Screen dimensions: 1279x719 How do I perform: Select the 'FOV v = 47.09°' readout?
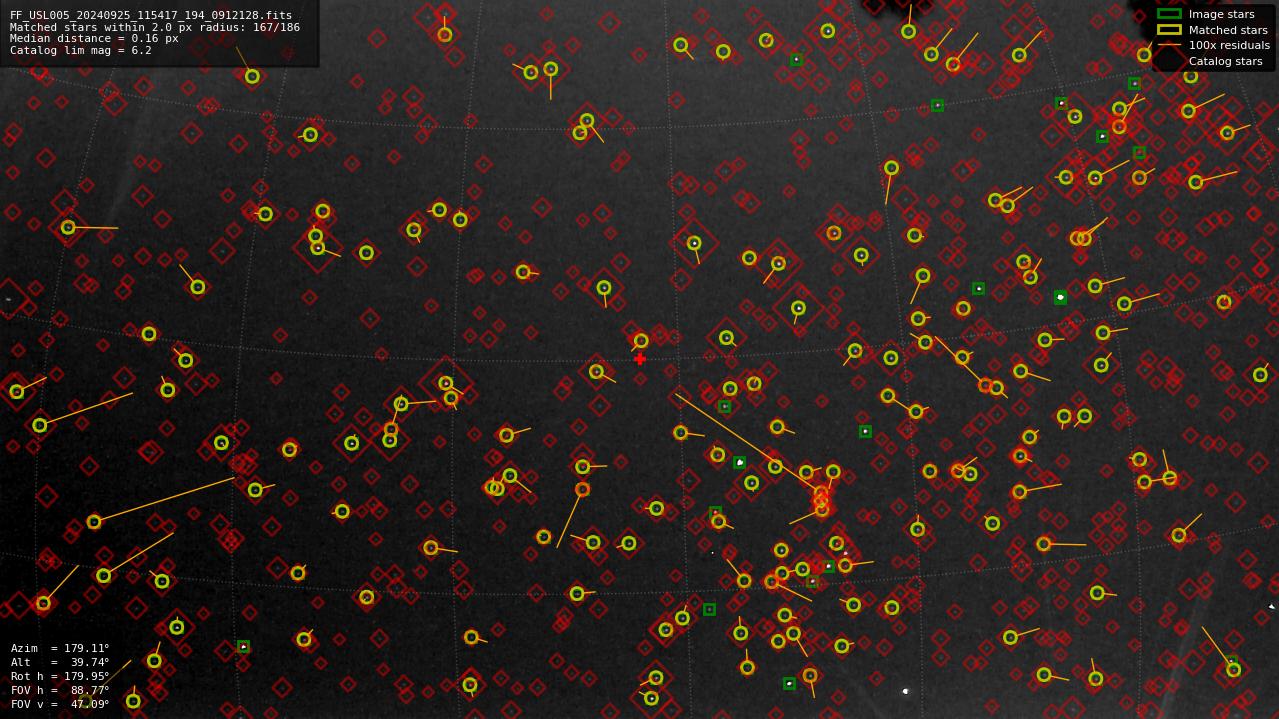[60, 704]
